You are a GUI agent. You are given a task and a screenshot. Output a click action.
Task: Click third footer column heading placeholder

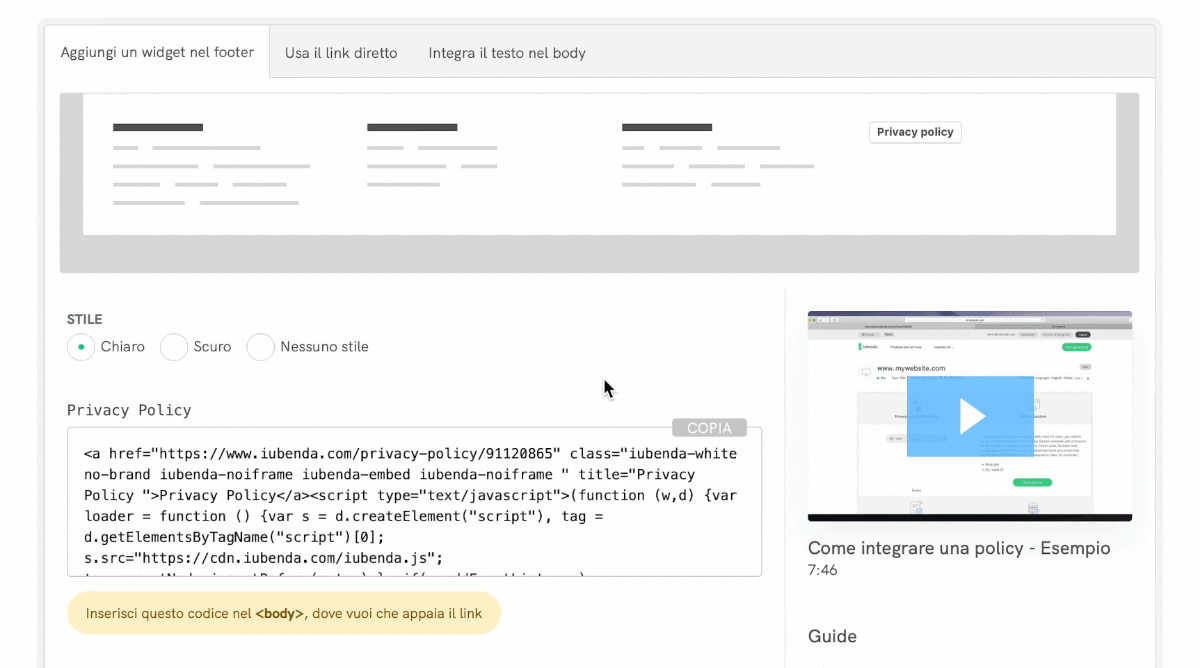coord(667,128)
